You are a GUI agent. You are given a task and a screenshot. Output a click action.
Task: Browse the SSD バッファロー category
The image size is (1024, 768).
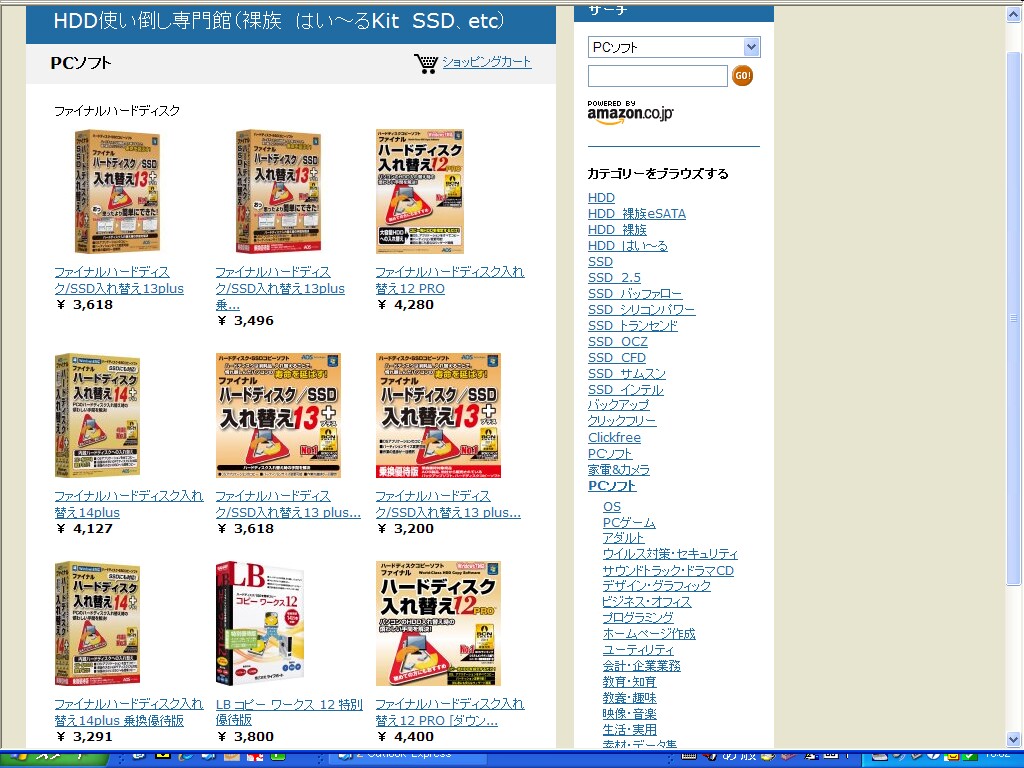click(635, 294)
